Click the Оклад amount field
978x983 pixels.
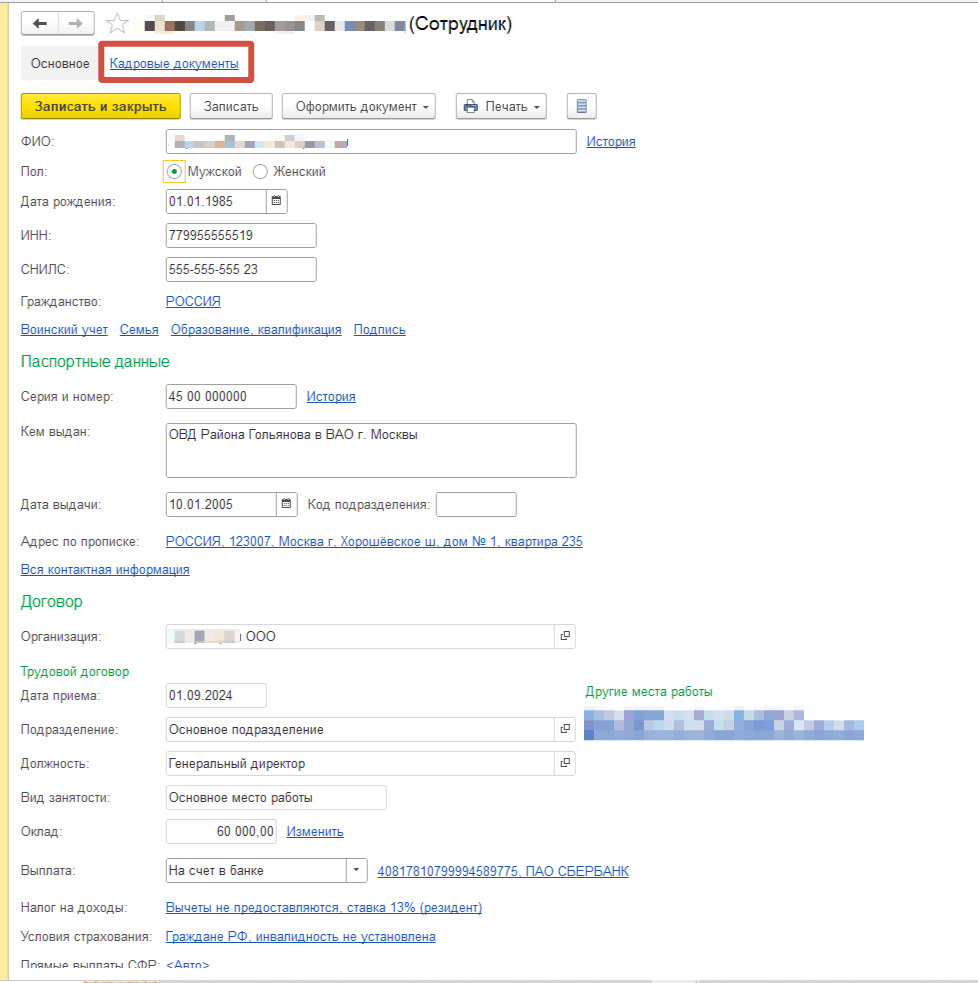pos(221,831)
